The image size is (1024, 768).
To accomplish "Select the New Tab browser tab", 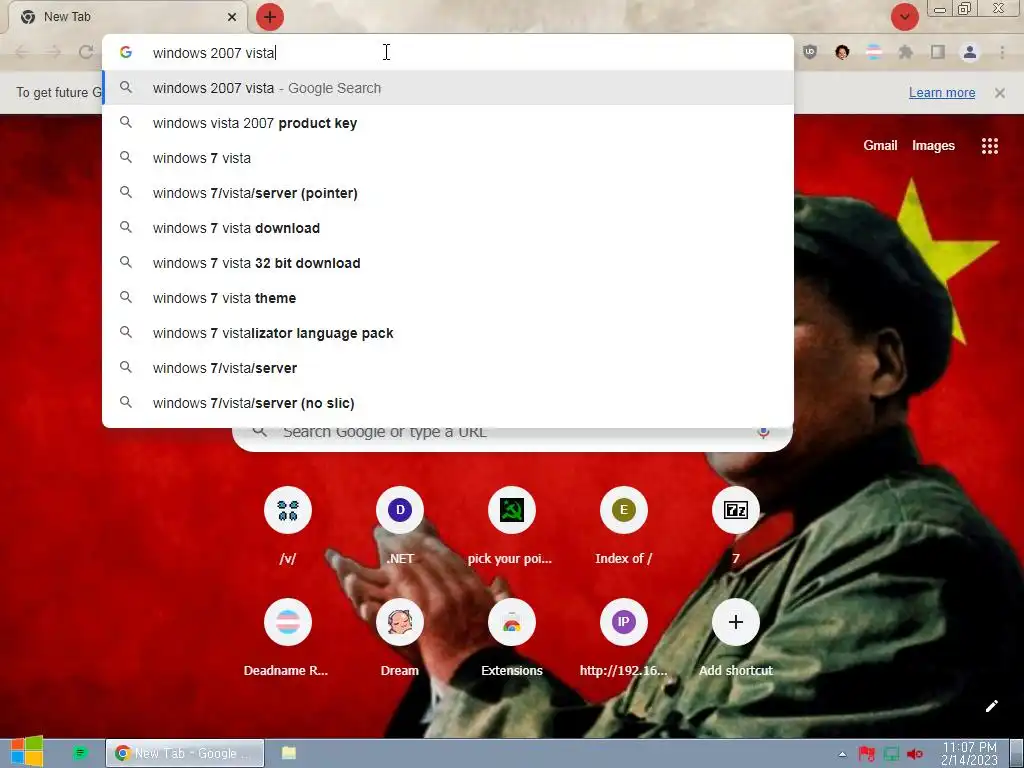I will [127, 17].
